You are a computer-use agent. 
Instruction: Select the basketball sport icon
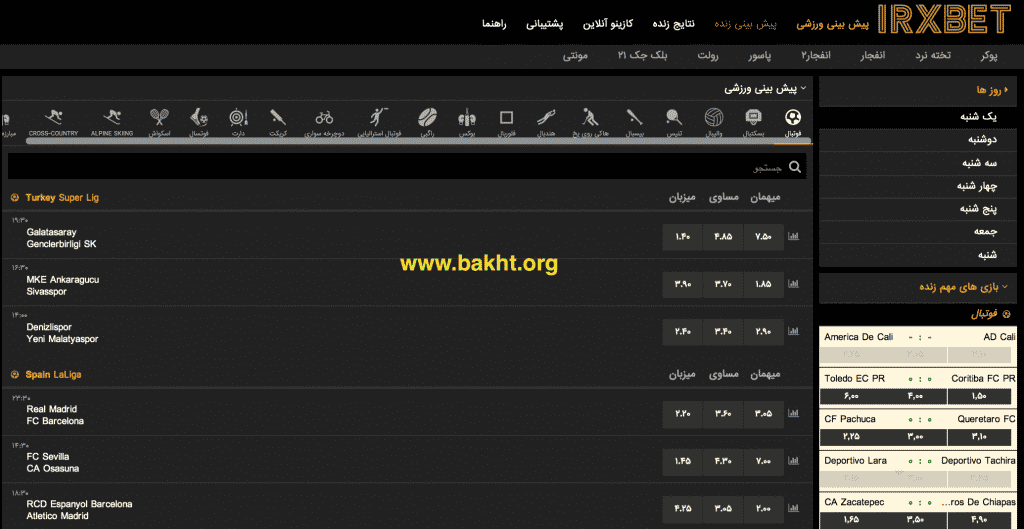(754, 121)
